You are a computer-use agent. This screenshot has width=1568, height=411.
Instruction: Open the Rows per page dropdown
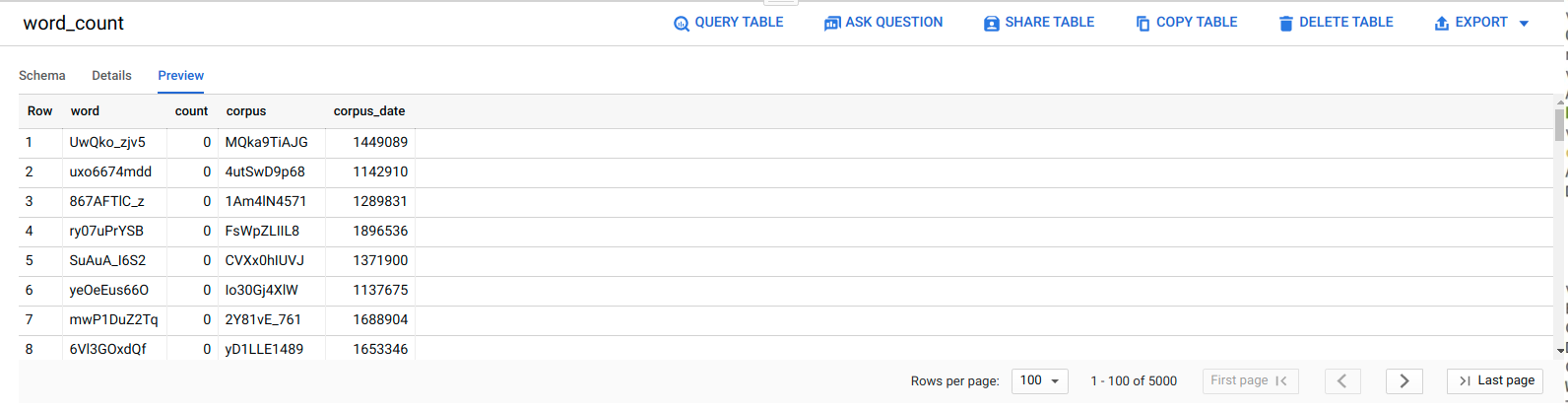click(1040, 381)
